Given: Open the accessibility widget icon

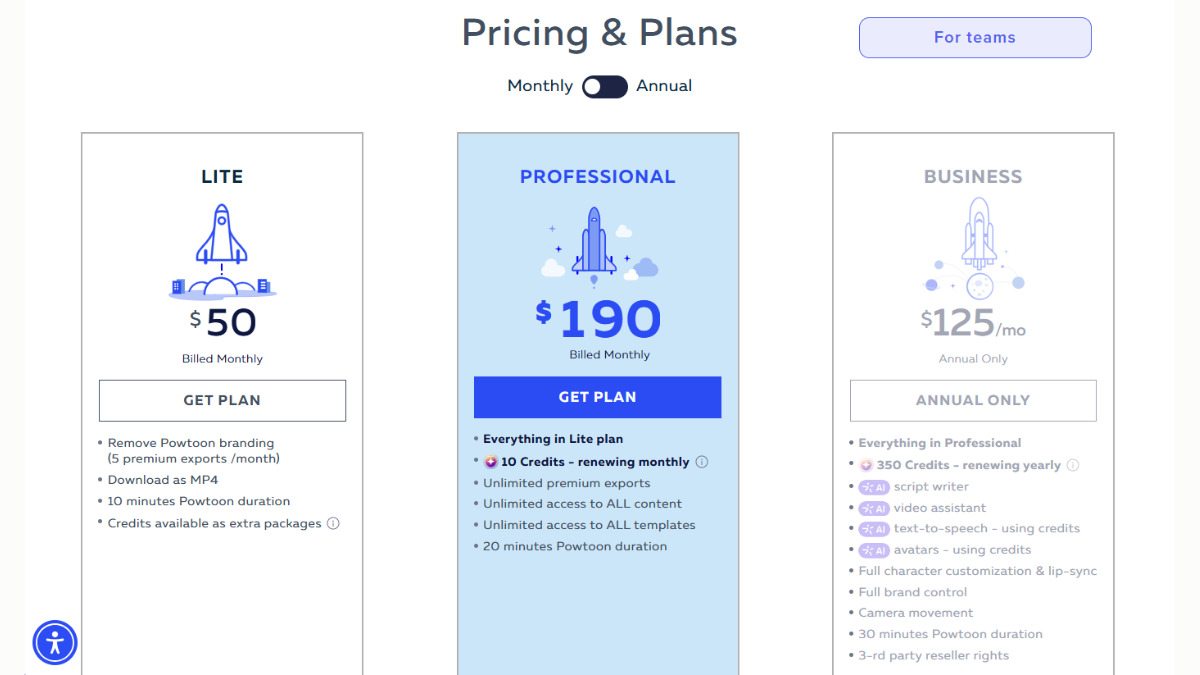Looking at the screenshot, I should pos(55,642).
